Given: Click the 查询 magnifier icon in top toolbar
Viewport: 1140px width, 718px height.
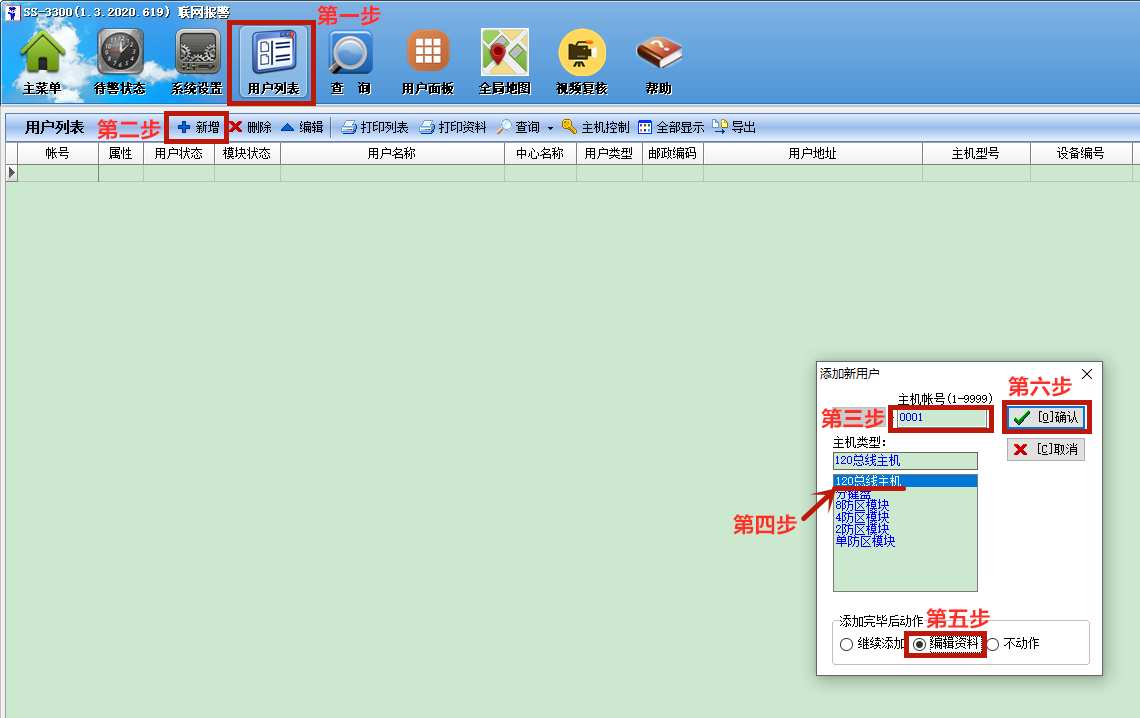Looking at the screenshot, I should click(351, 54).
